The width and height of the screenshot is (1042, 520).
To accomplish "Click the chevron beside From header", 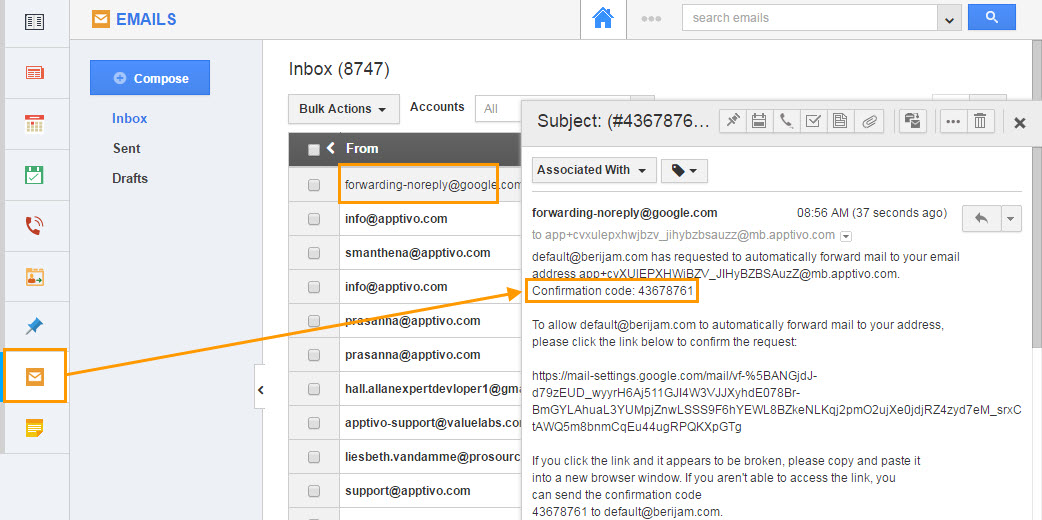I will coord(331,148).
